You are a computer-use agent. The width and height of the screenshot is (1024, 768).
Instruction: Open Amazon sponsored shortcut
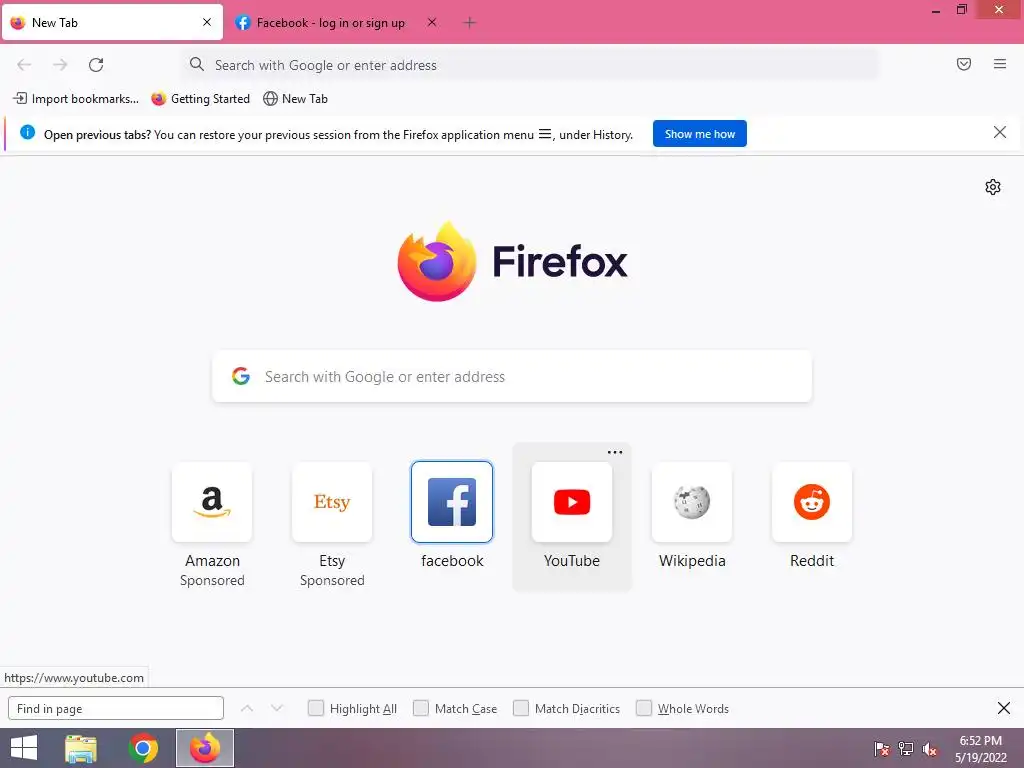tap(212, 502)
